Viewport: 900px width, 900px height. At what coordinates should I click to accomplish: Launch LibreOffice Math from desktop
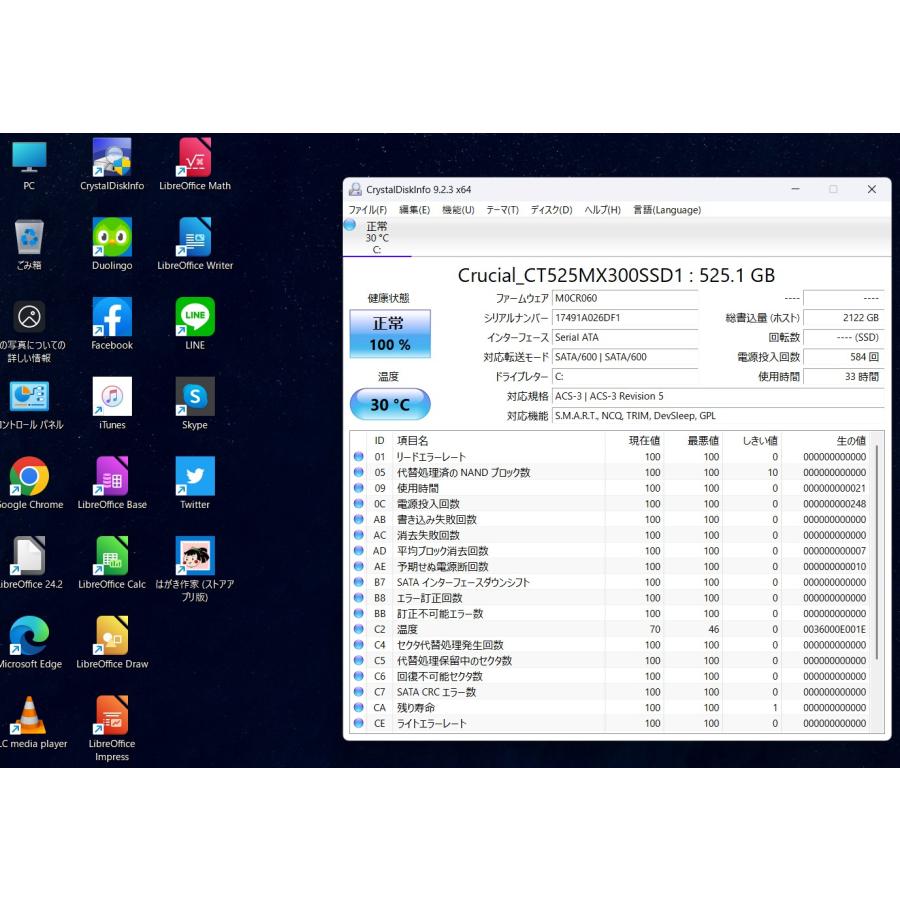195,160
